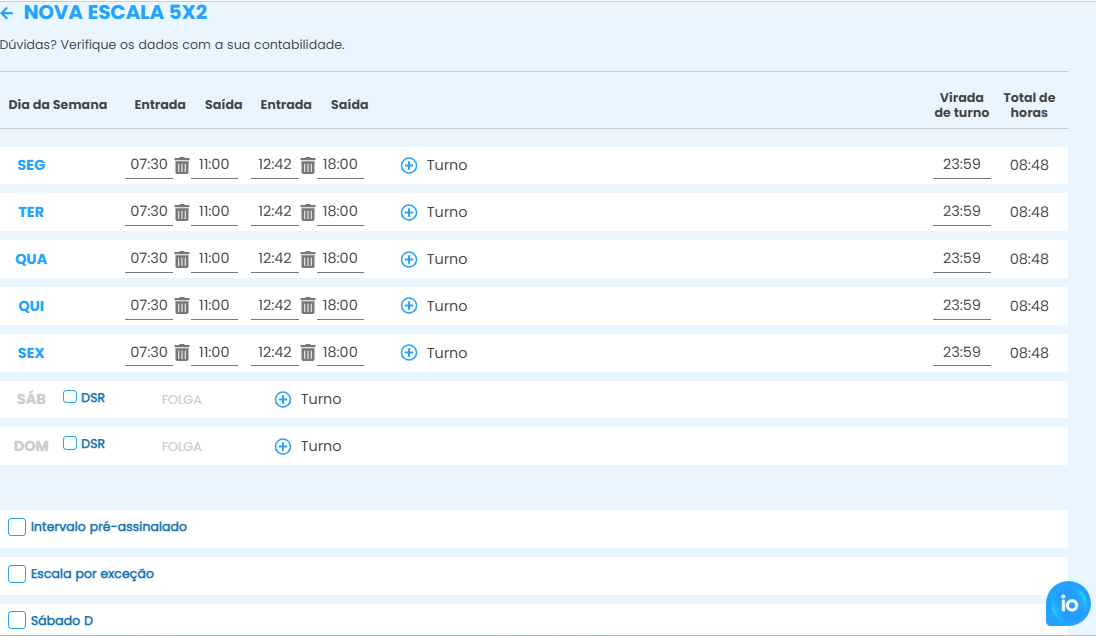Click the back arrow beside Nova Escala 5x2
The height and width of the screenshot is (636, 1096).
tap(8, 14)
